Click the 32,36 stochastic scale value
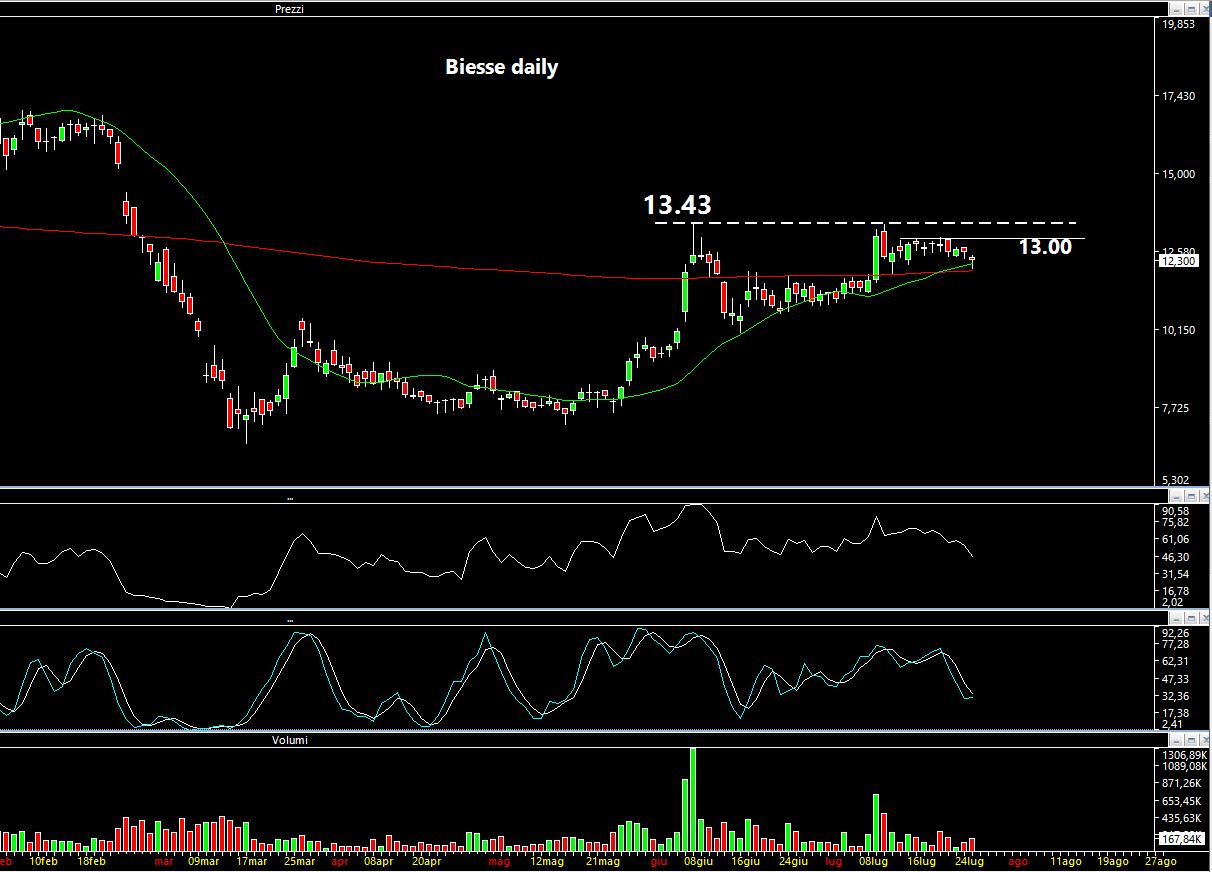The image size is (1212, 872). (1175, 696)
